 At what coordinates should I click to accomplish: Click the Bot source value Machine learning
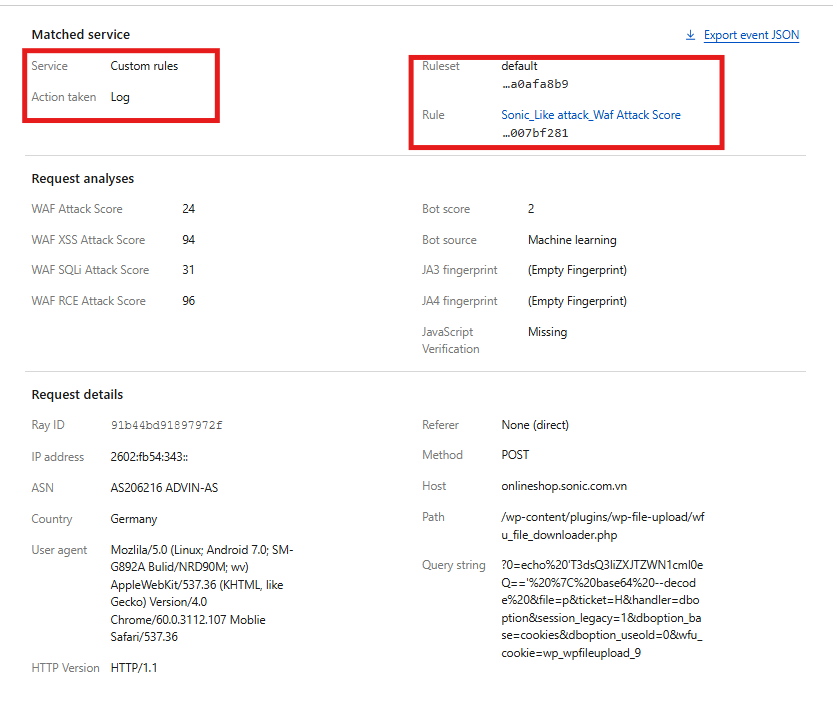click(571, 240)
